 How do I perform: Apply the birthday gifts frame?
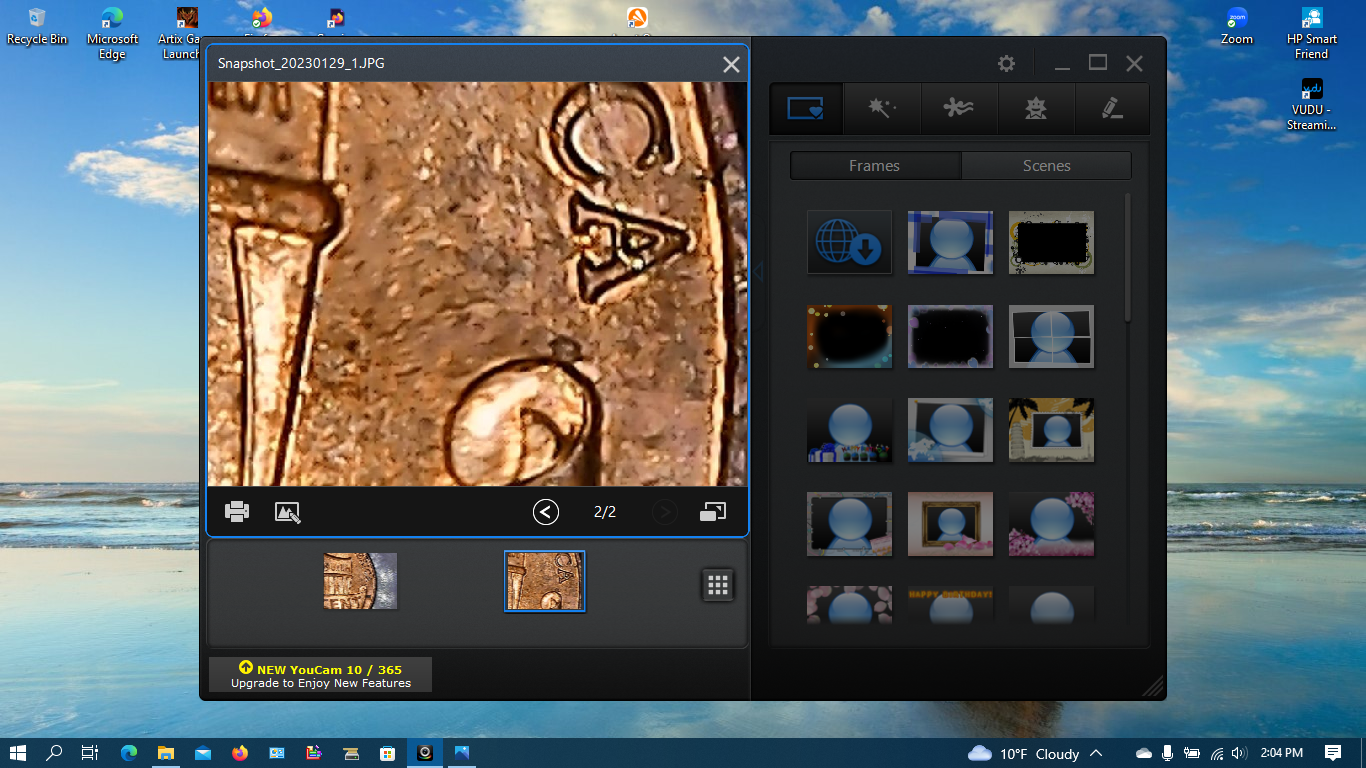[849, 431]
